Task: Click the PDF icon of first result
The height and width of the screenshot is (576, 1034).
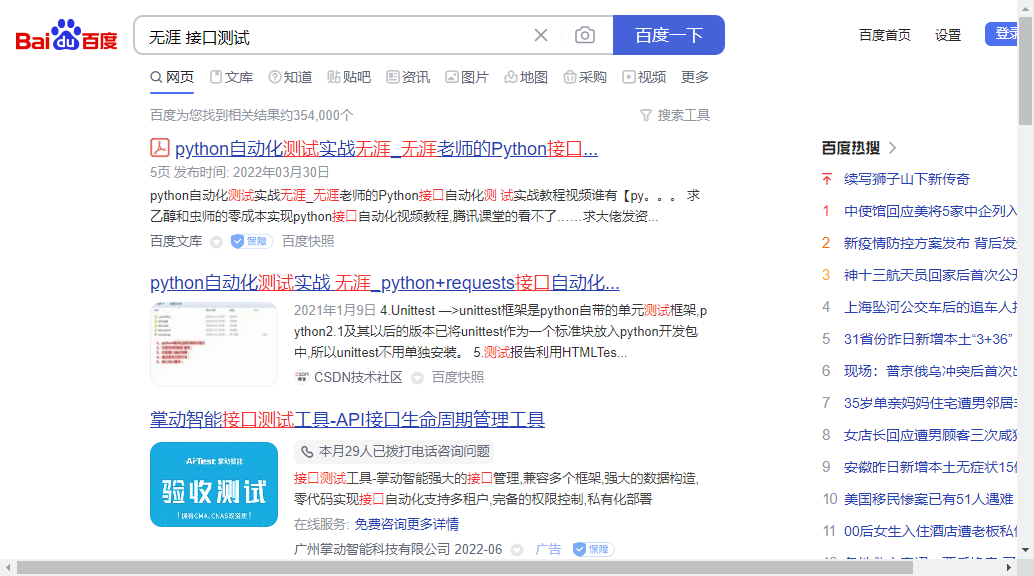Action: click(x=160, y=148)
